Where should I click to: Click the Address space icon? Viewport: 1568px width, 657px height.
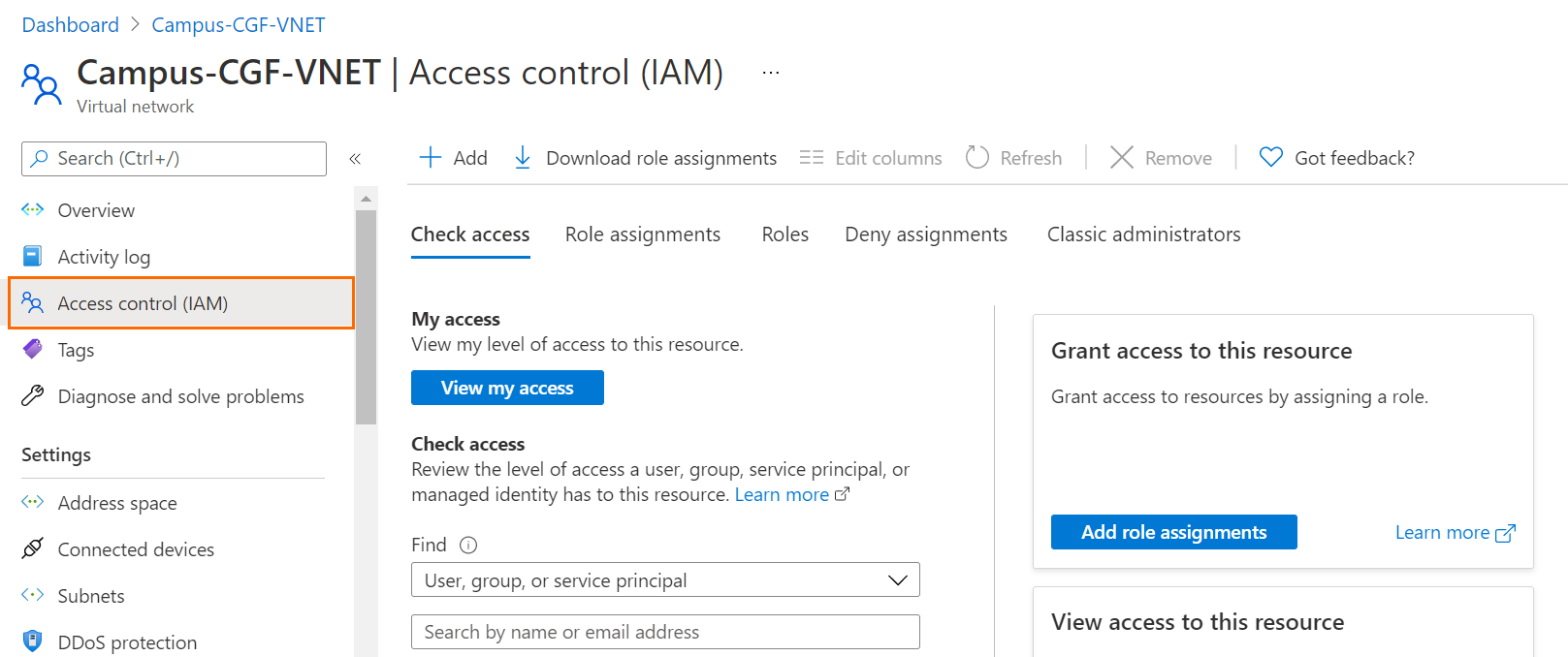click(x=33, y=502)
